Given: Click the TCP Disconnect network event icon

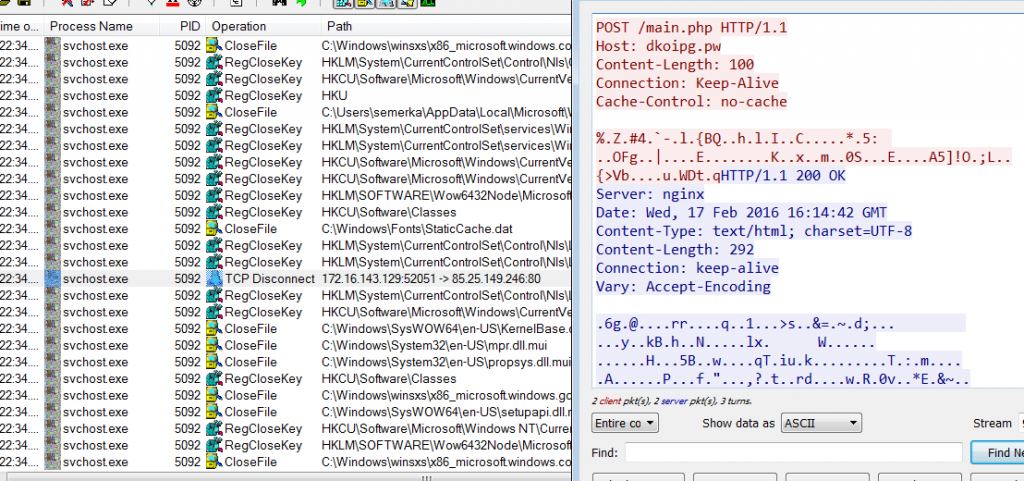Looking at the screenshot, I should (214, 278).
